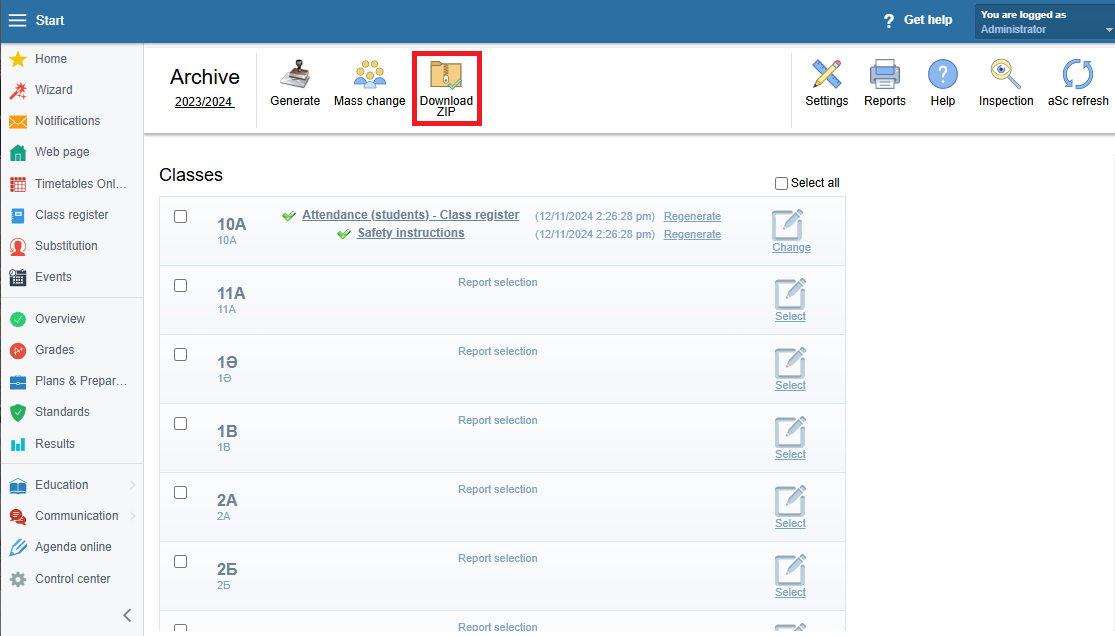Image resolution: width=1115 pixels, height=636 pixels.
Task: Collapse the sidebar with left chevron
Action: coord(127,615)
